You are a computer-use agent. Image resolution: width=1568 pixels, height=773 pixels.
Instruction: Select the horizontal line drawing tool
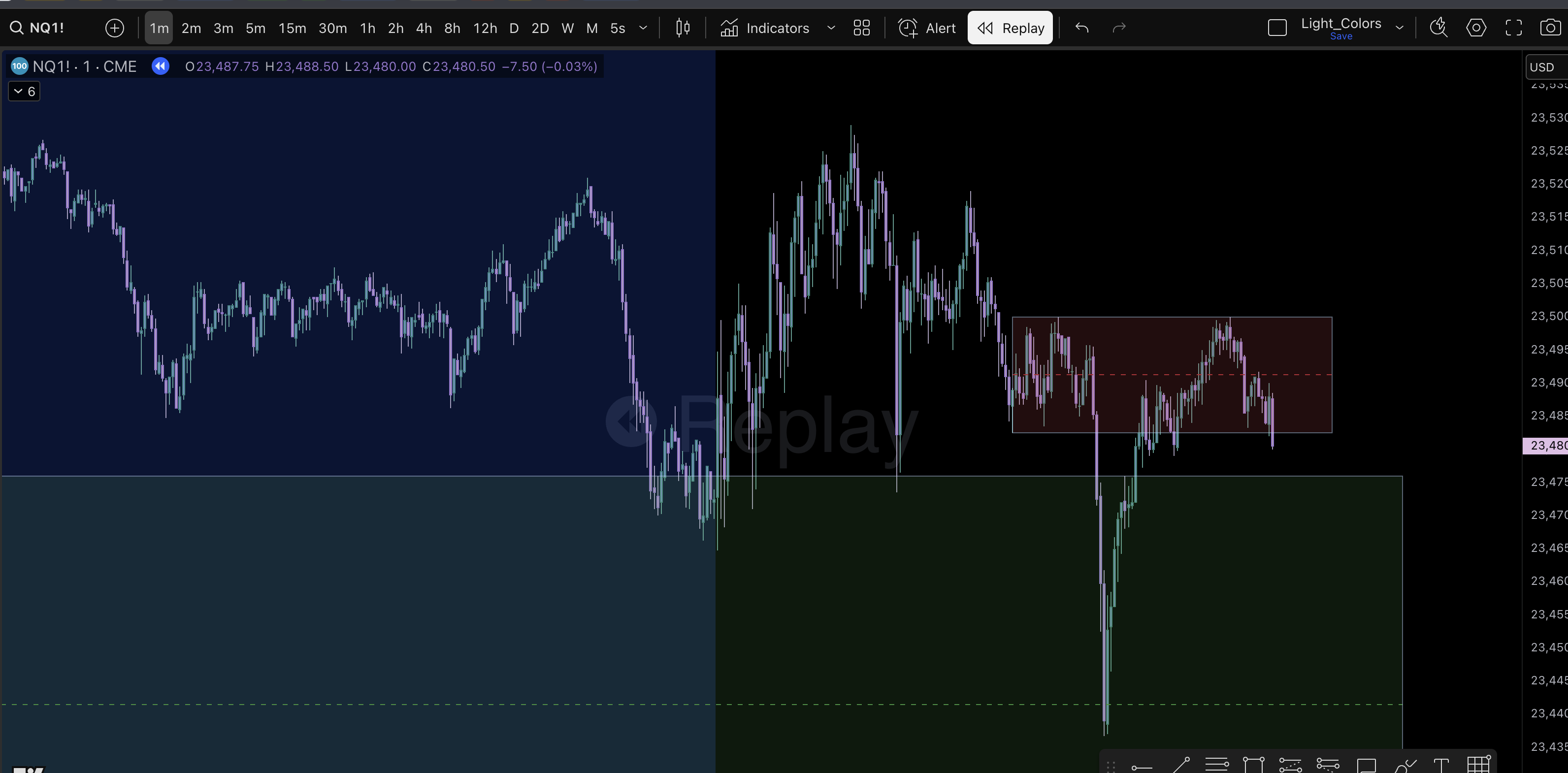point(1217,765)
